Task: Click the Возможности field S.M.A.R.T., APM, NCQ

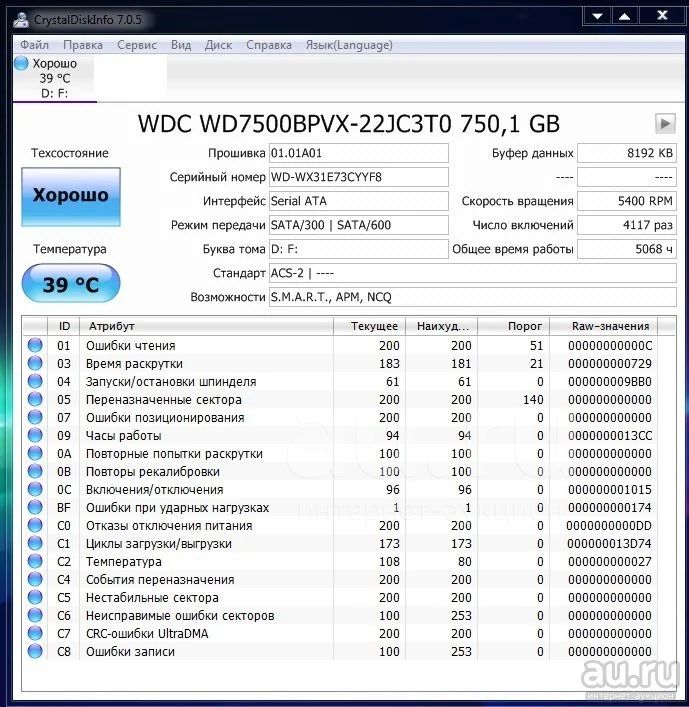Action: [473, 297]
